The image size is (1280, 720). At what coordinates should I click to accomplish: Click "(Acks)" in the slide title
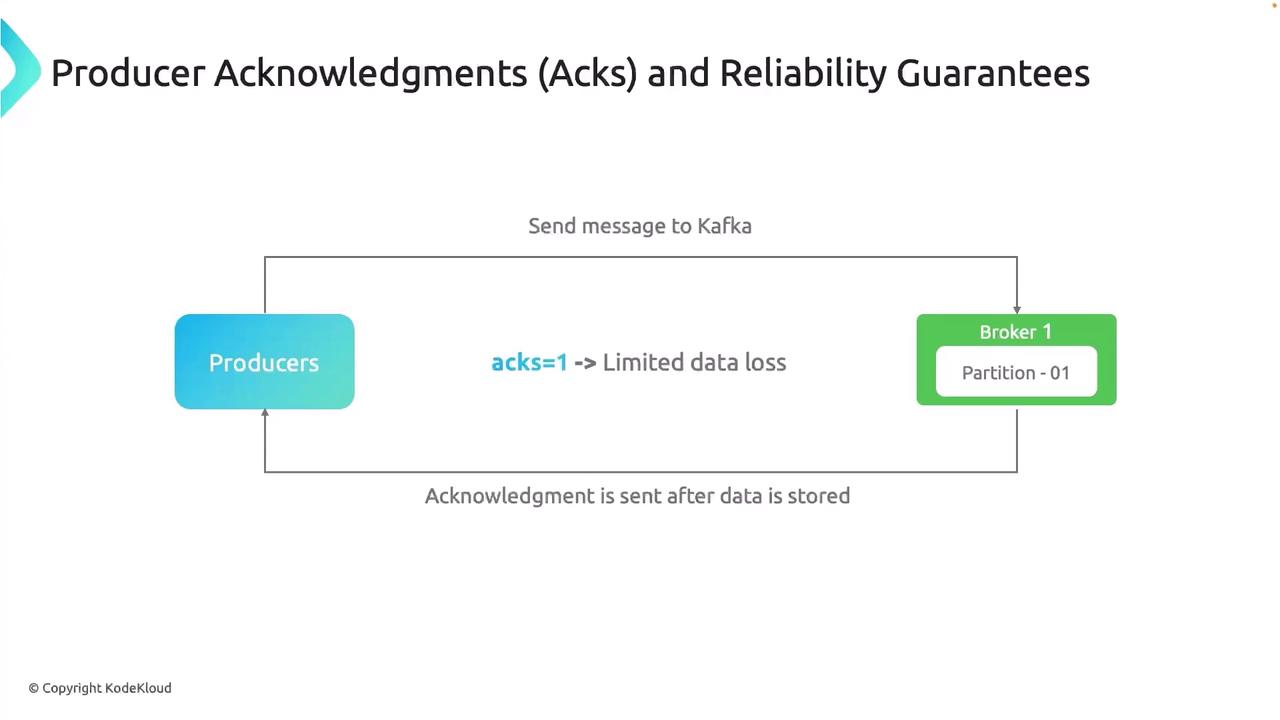tap(587, 73)
